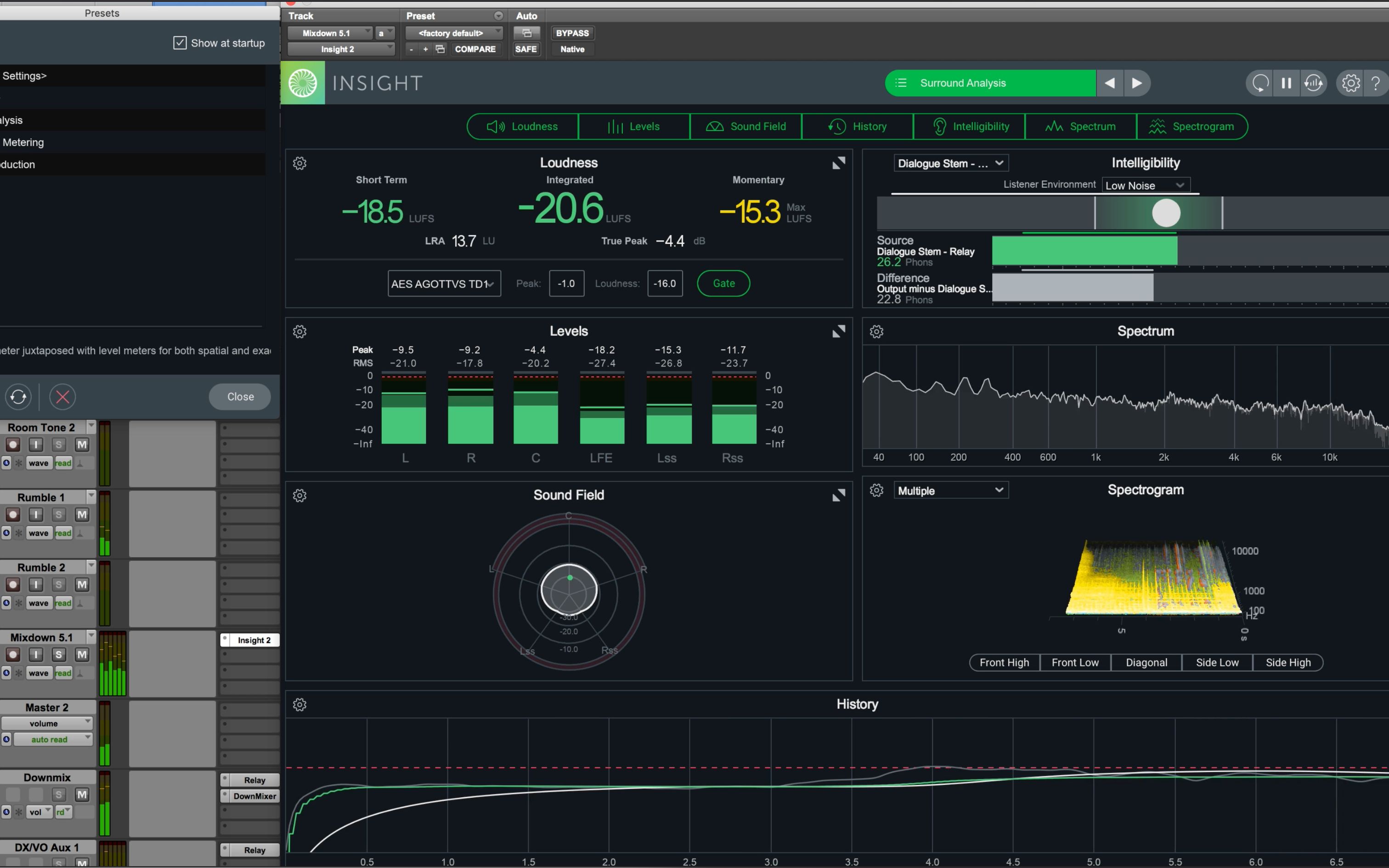Click the plug-in target window icon
This screenshot has height=868, width=1389.
526,33
